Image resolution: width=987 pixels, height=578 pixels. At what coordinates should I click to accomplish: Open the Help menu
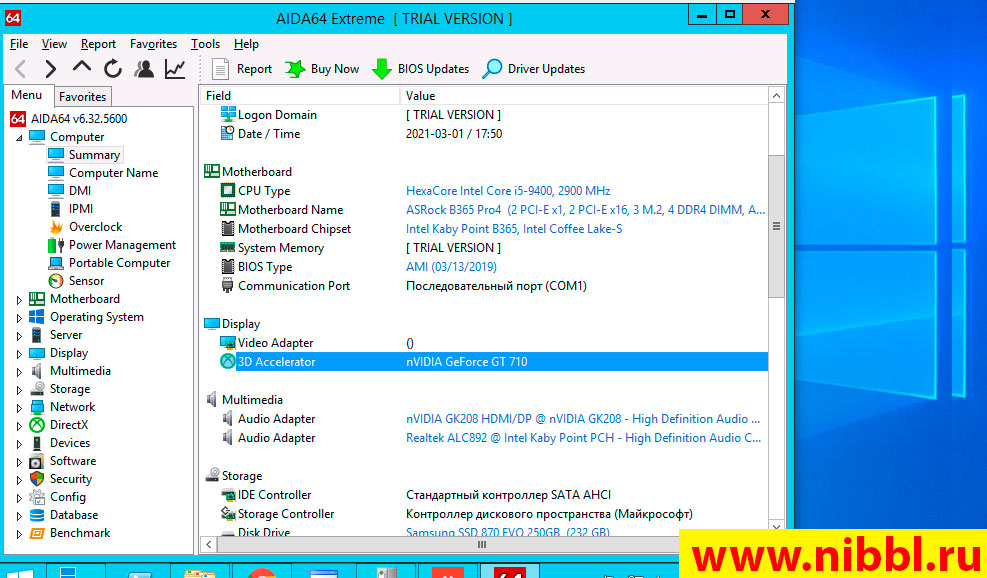click(x=246, y=44)
